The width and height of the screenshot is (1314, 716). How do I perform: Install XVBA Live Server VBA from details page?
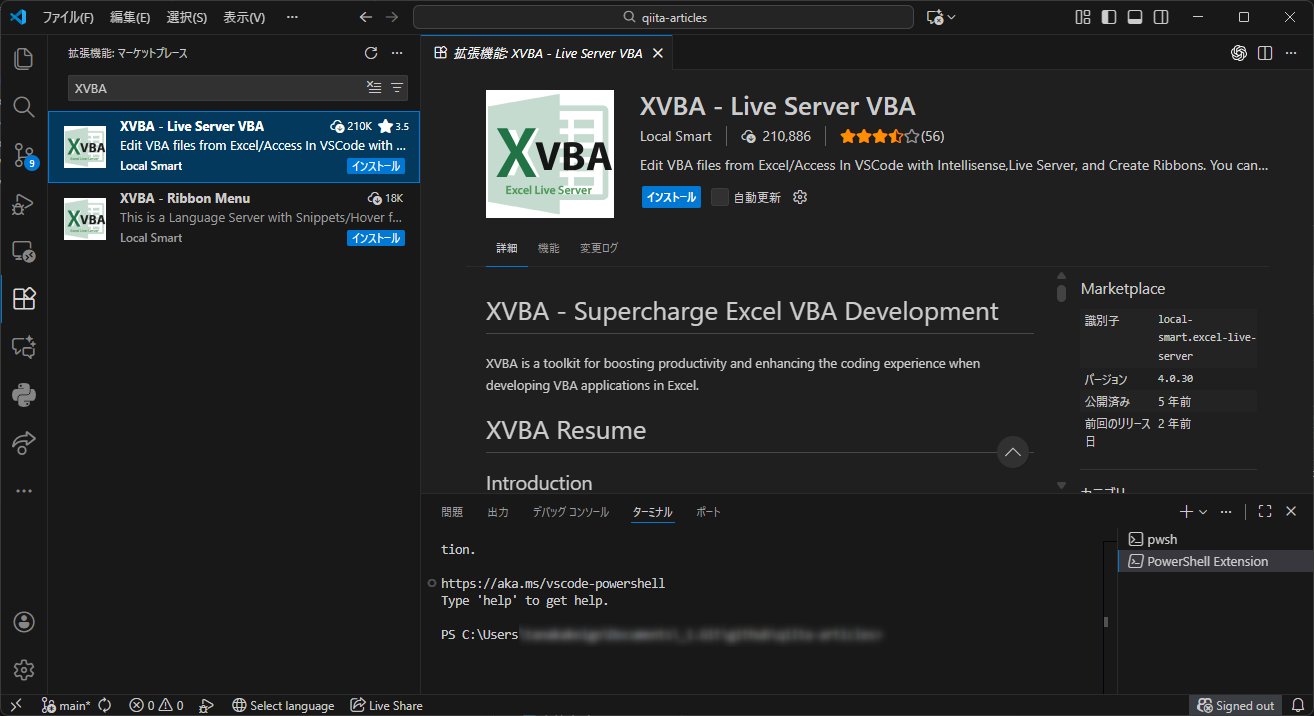(x=671, y=197)
